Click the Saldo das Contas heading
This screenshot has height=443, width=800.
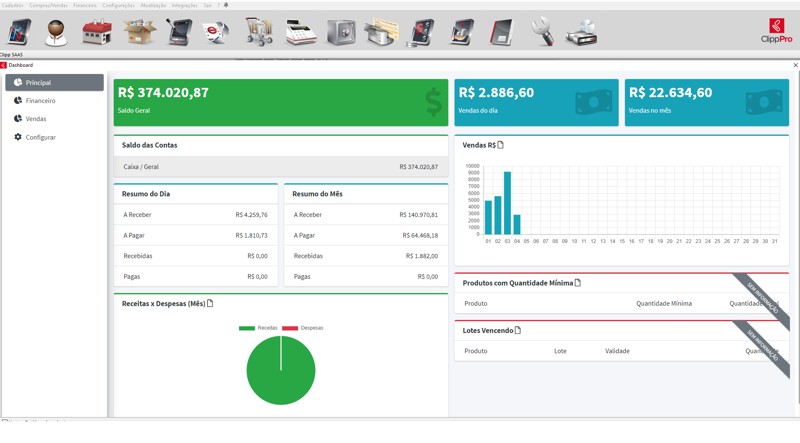tap(149, 145)
